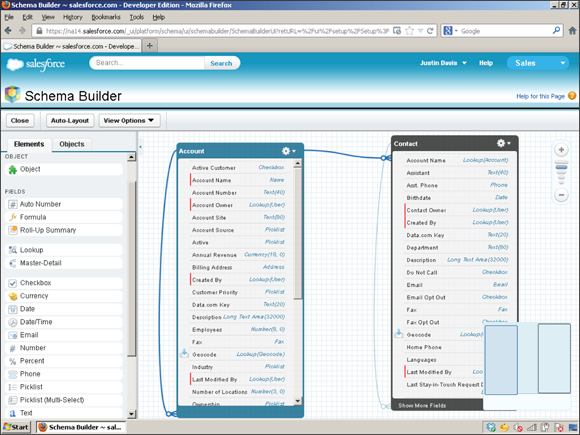The height and width of the screenshot is (435, 580).
Task: Pick the Text field icon
Action: point(13,413)
